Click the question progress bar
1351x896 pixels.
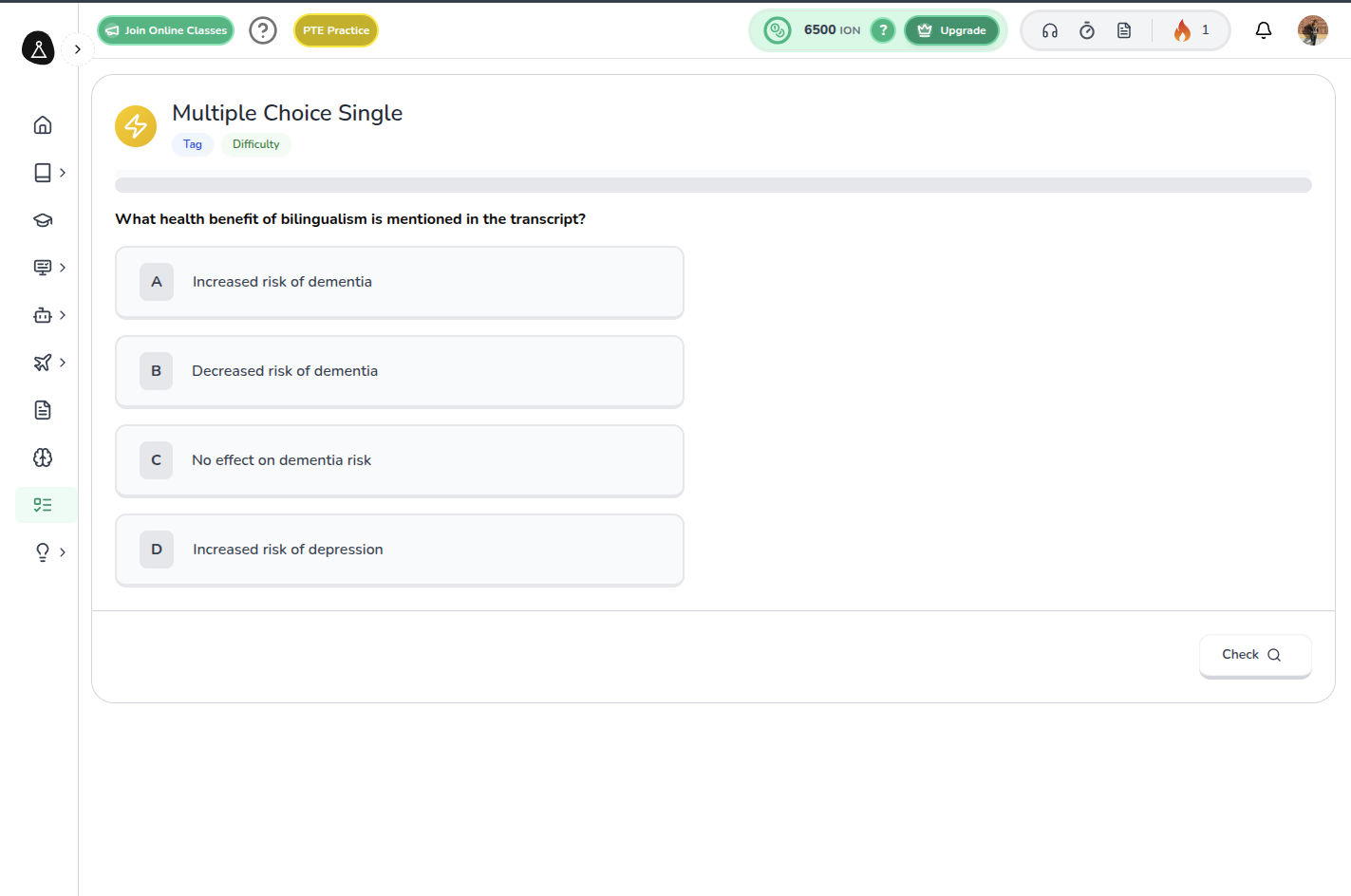coord(713,185)
